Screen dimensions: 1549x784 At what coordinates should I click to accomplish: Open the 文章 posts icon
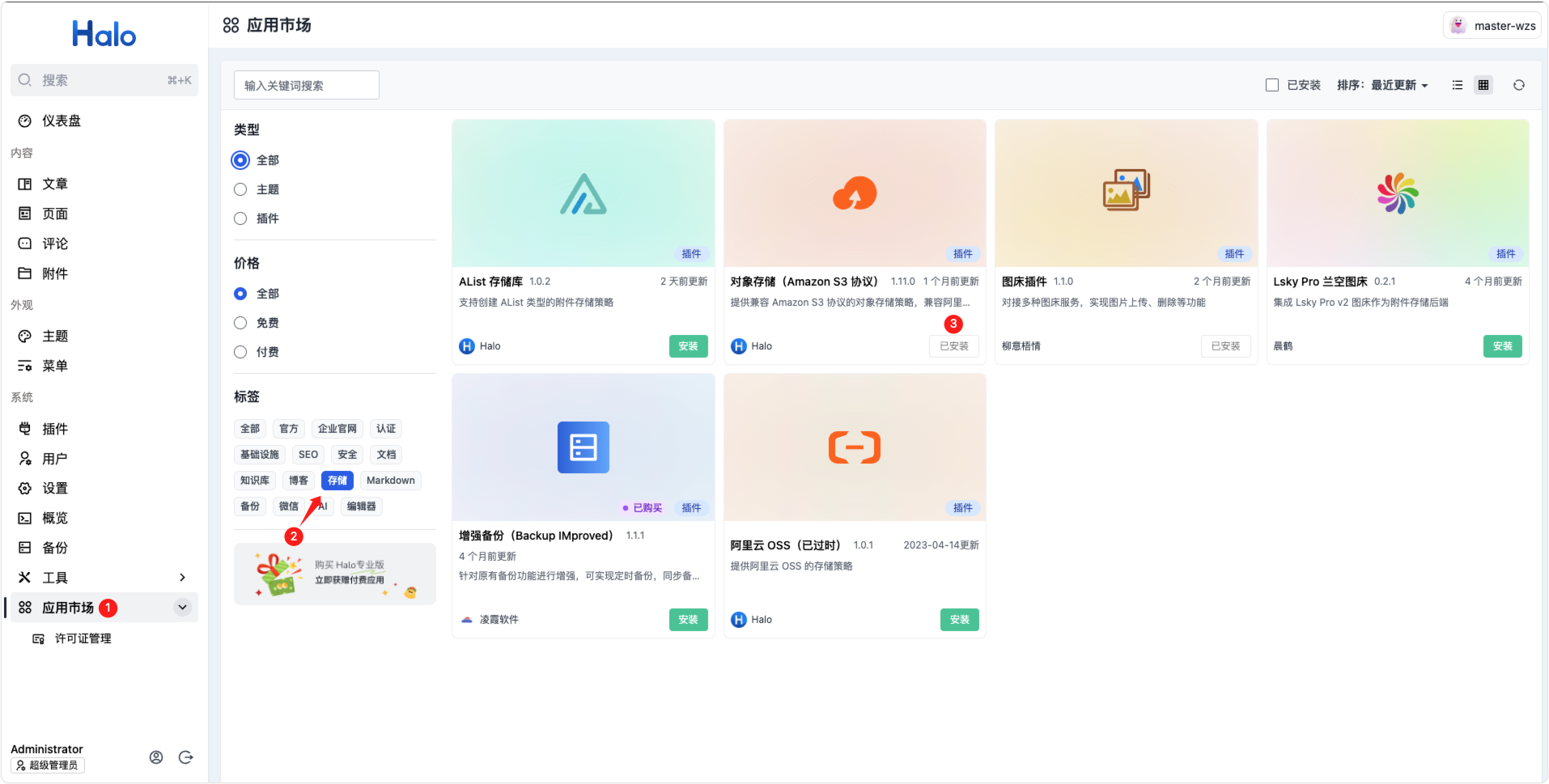[x=25, y=184]
